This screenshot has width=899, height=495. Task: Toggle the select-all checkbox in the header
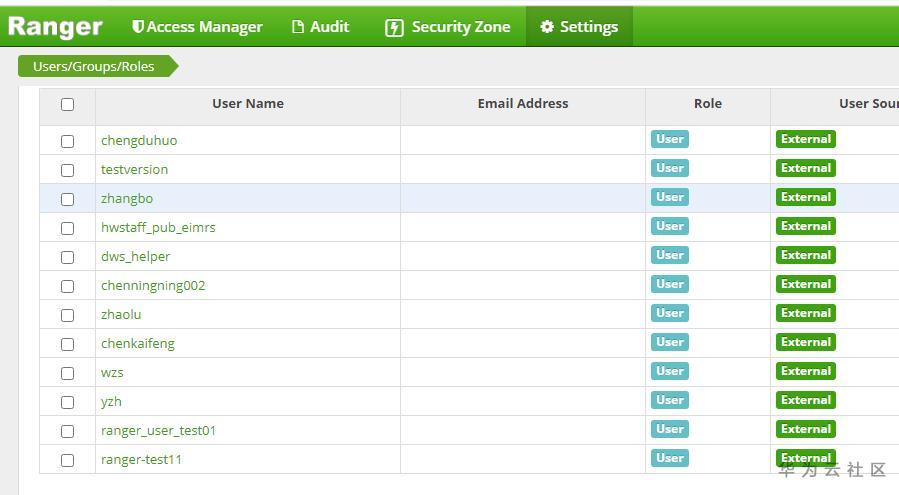click(x=67, y=104)
